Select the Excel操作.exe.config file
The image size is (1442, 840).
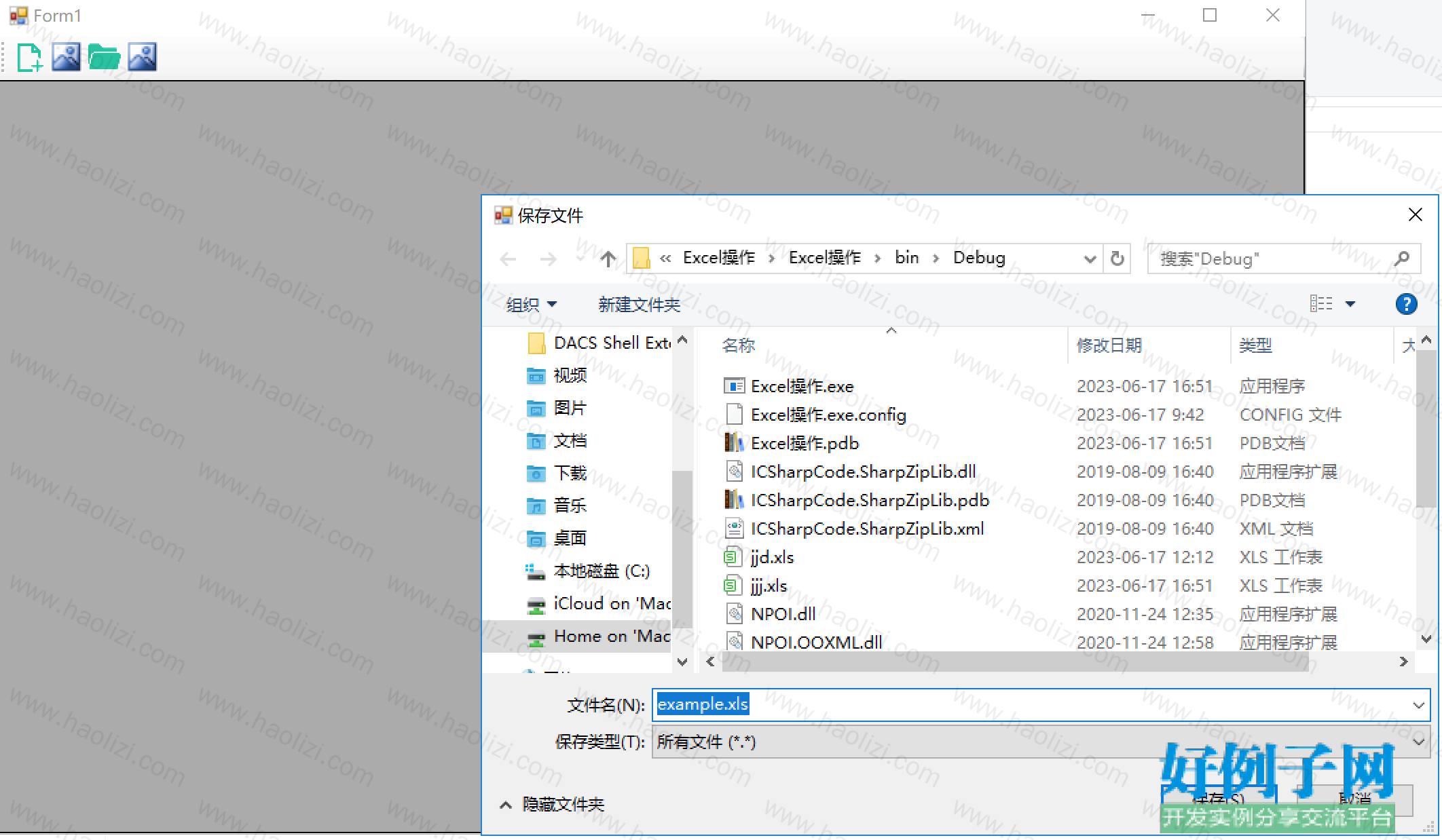pyautogui.click(x=815, y=415)
